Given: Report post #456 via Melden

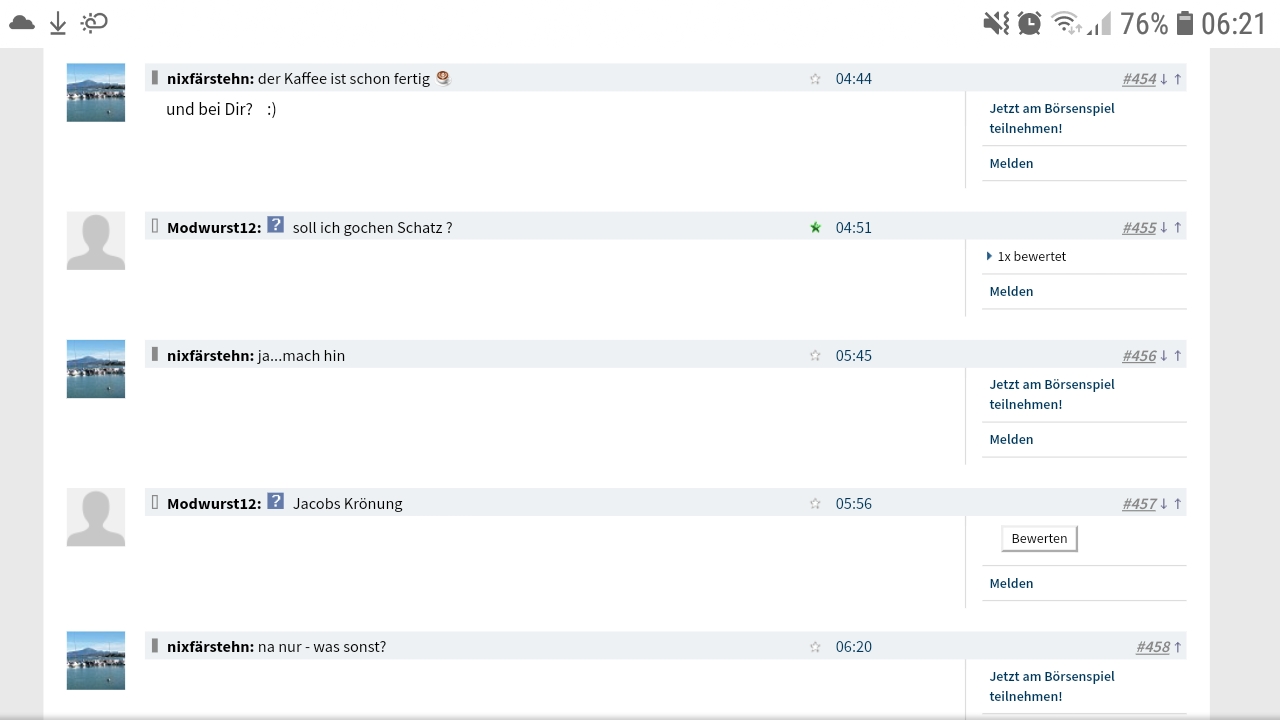Looking at the screenshot, I should click(1011, 439).
